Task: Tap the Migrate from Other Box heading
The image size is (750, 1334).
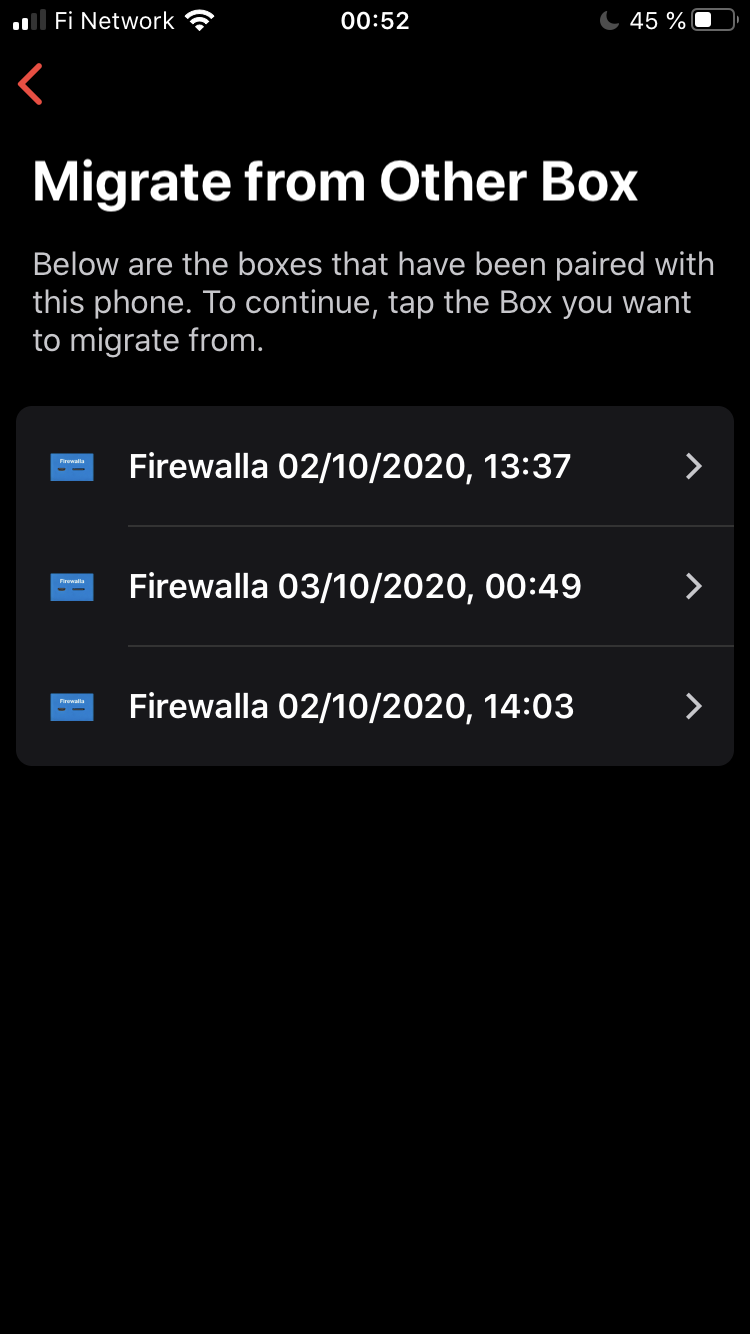Action: pos(335,182)
